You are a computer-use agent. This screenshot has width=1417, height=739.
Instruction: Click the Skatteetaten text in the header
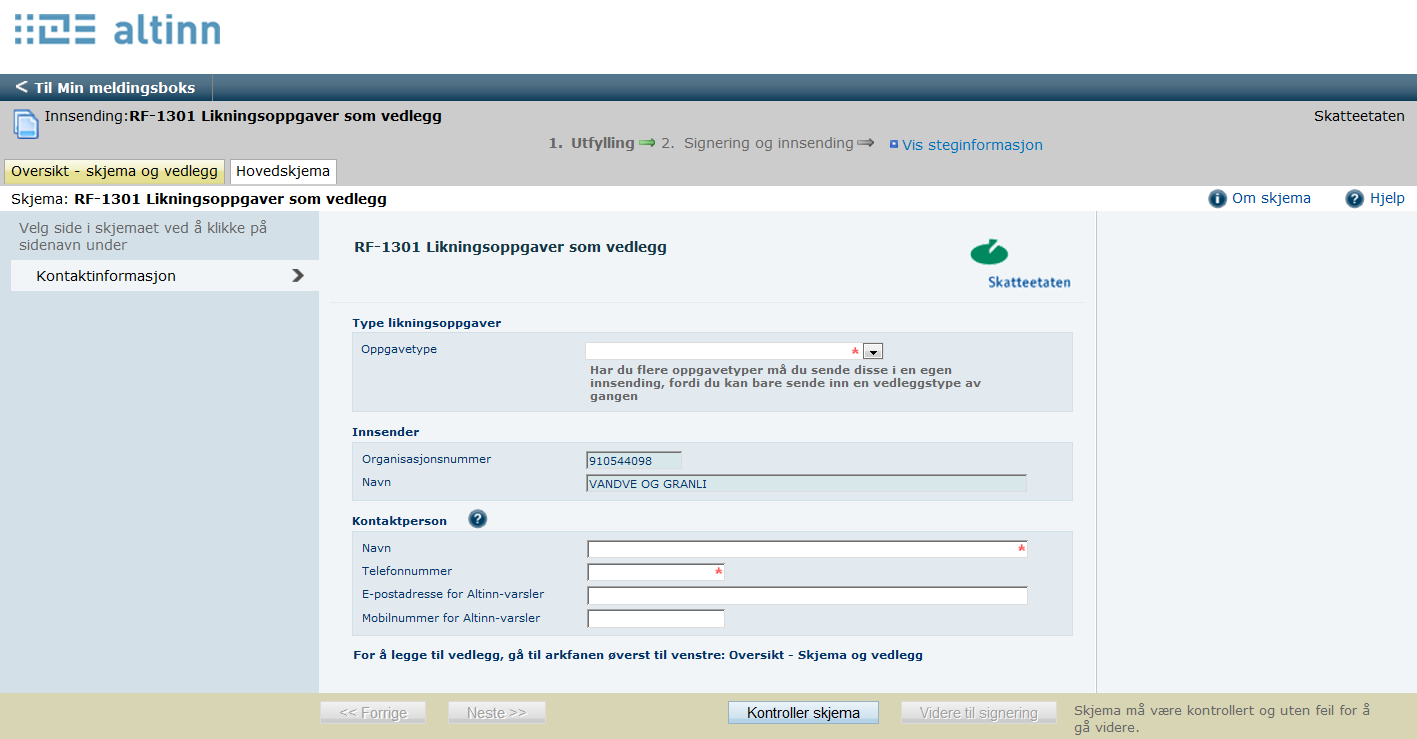pos(1359,116)
